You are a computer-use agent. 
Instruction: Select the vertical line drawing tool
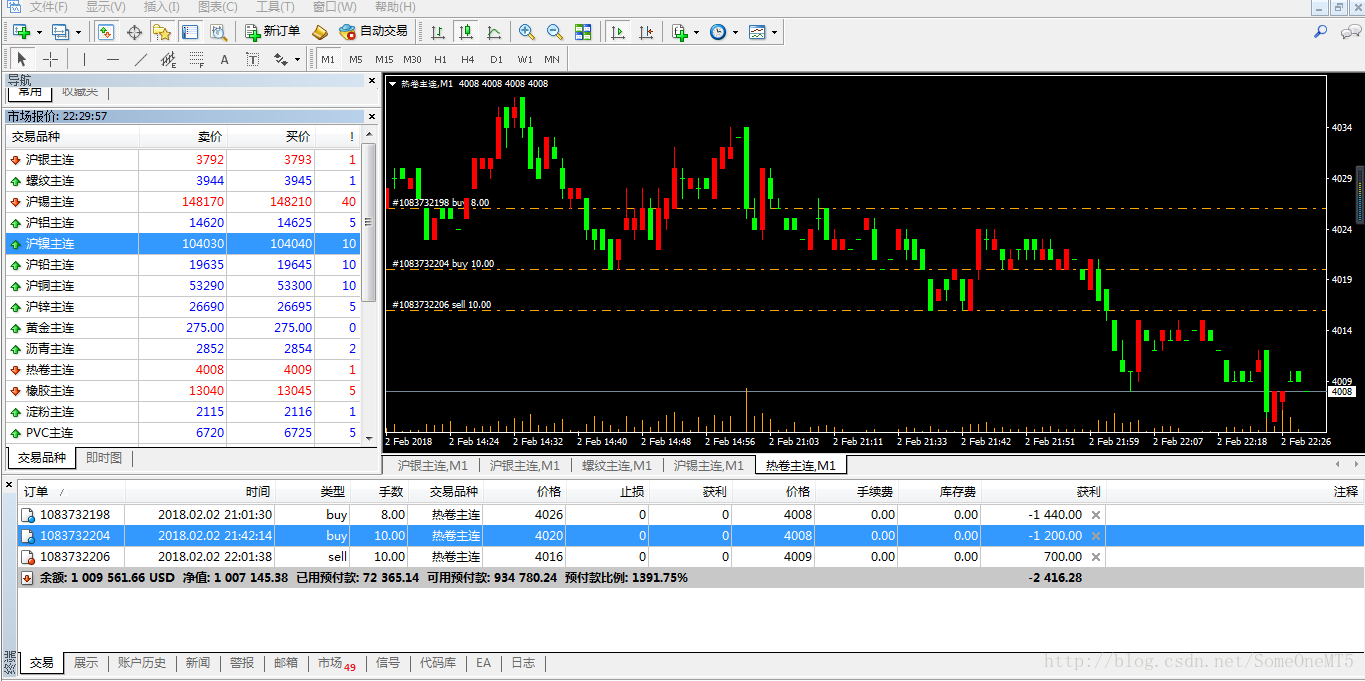(85, 59)
